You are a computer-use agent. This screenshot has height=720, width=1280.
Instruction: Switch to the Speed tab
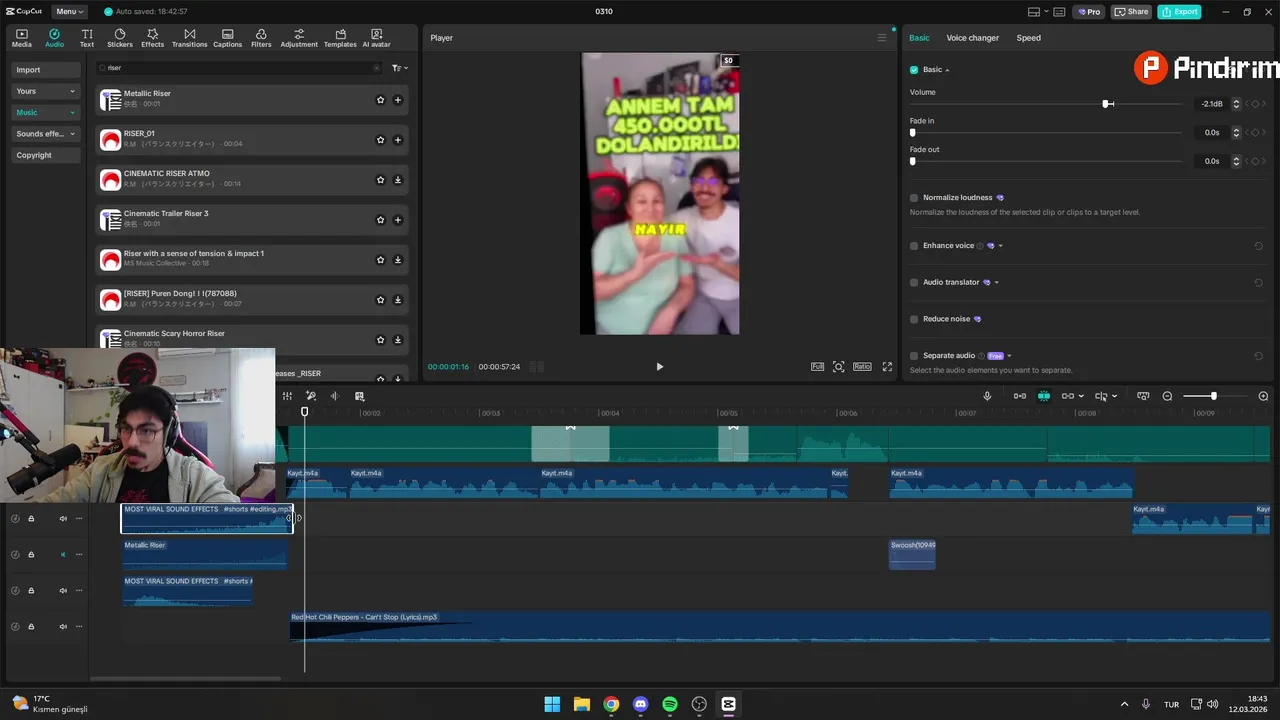(1028, 38)
